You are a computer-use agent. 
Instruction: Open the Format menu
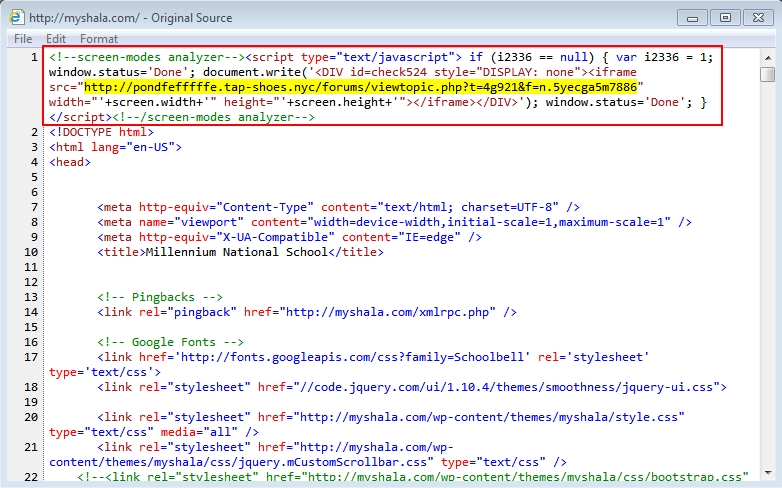tap(99, 38)
